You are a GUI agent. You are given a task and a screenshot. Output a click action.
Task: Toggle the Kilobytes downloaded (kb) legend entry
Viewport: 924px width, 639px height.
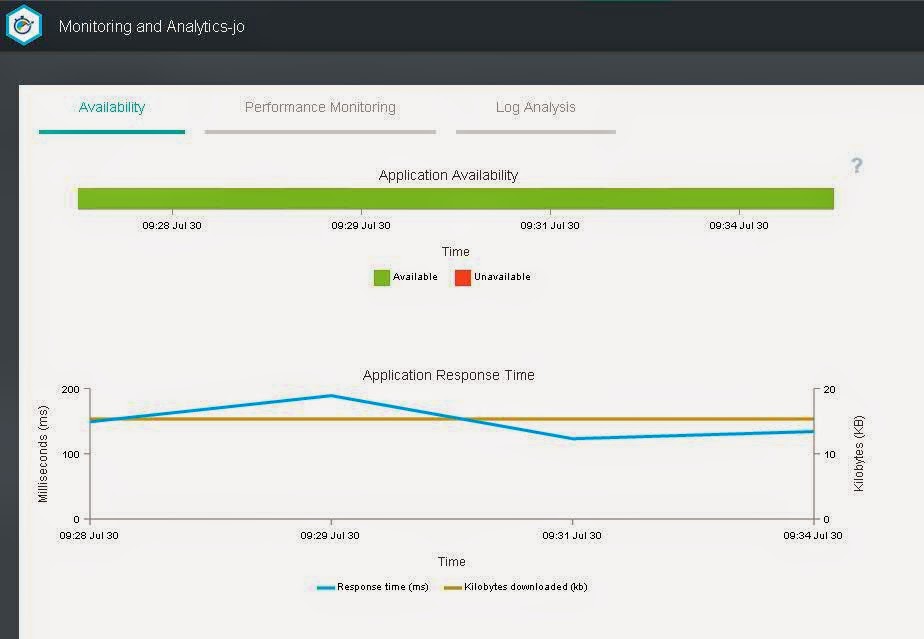point(516,587)
